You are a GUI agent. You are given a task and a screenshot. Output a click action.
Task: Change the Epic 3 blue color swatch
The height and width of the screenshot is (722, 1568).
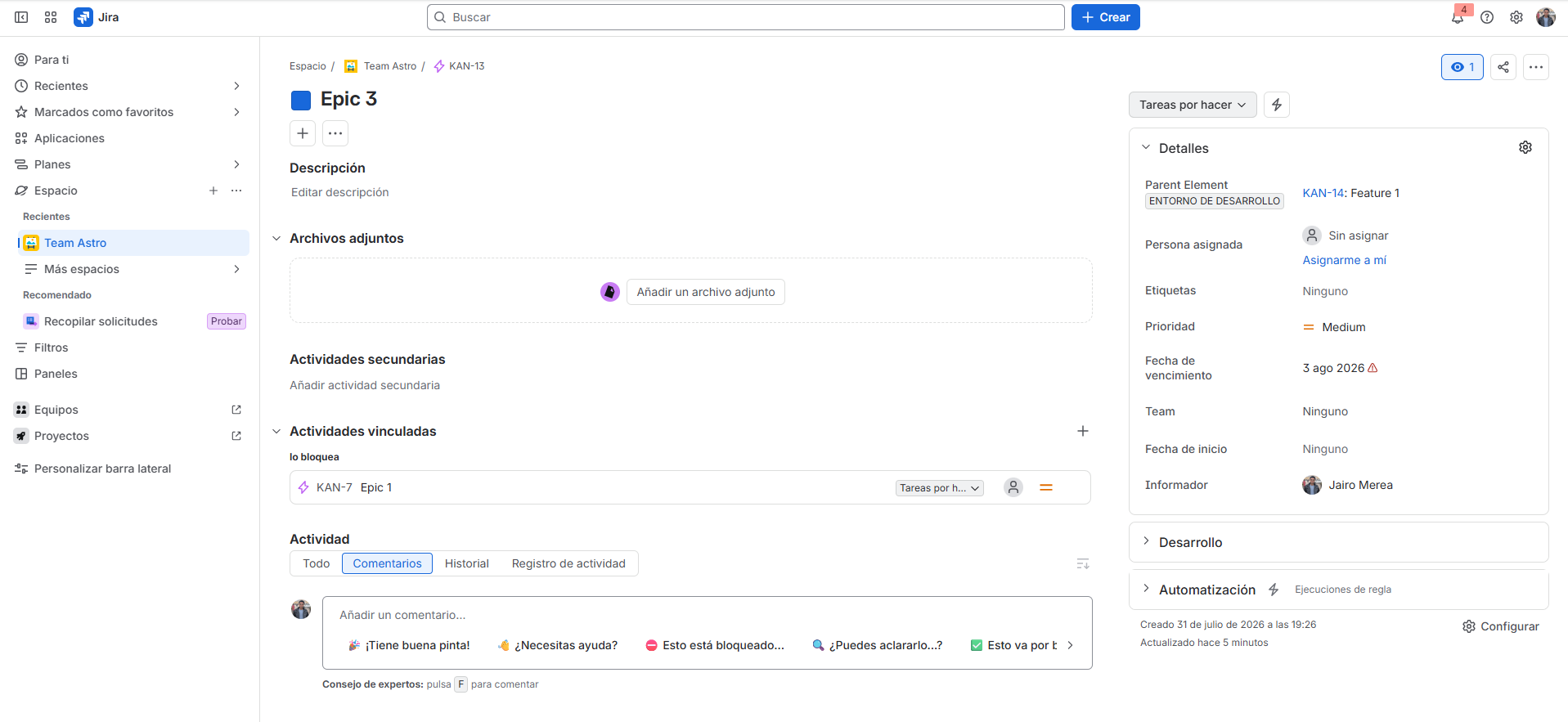point(301,100)
